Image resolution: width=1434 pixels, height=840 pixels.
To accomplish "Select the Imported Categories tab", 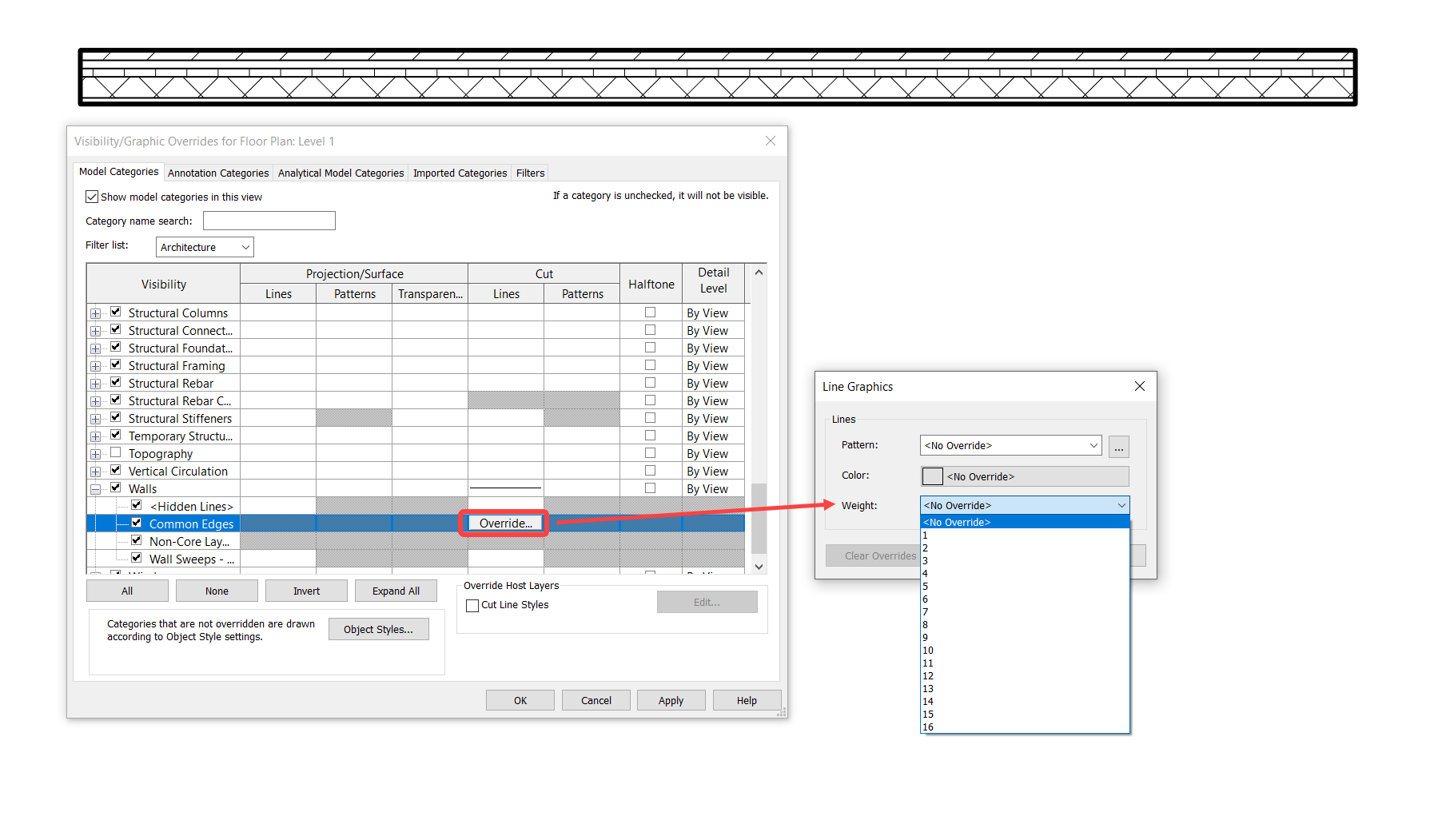I will pos(460,173).
